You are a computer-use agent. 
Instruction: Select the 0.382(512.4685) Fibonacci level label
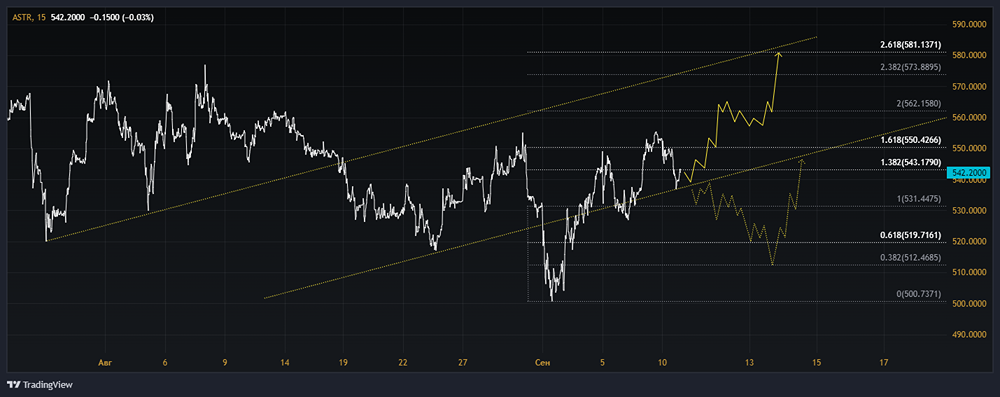(910, 258)
